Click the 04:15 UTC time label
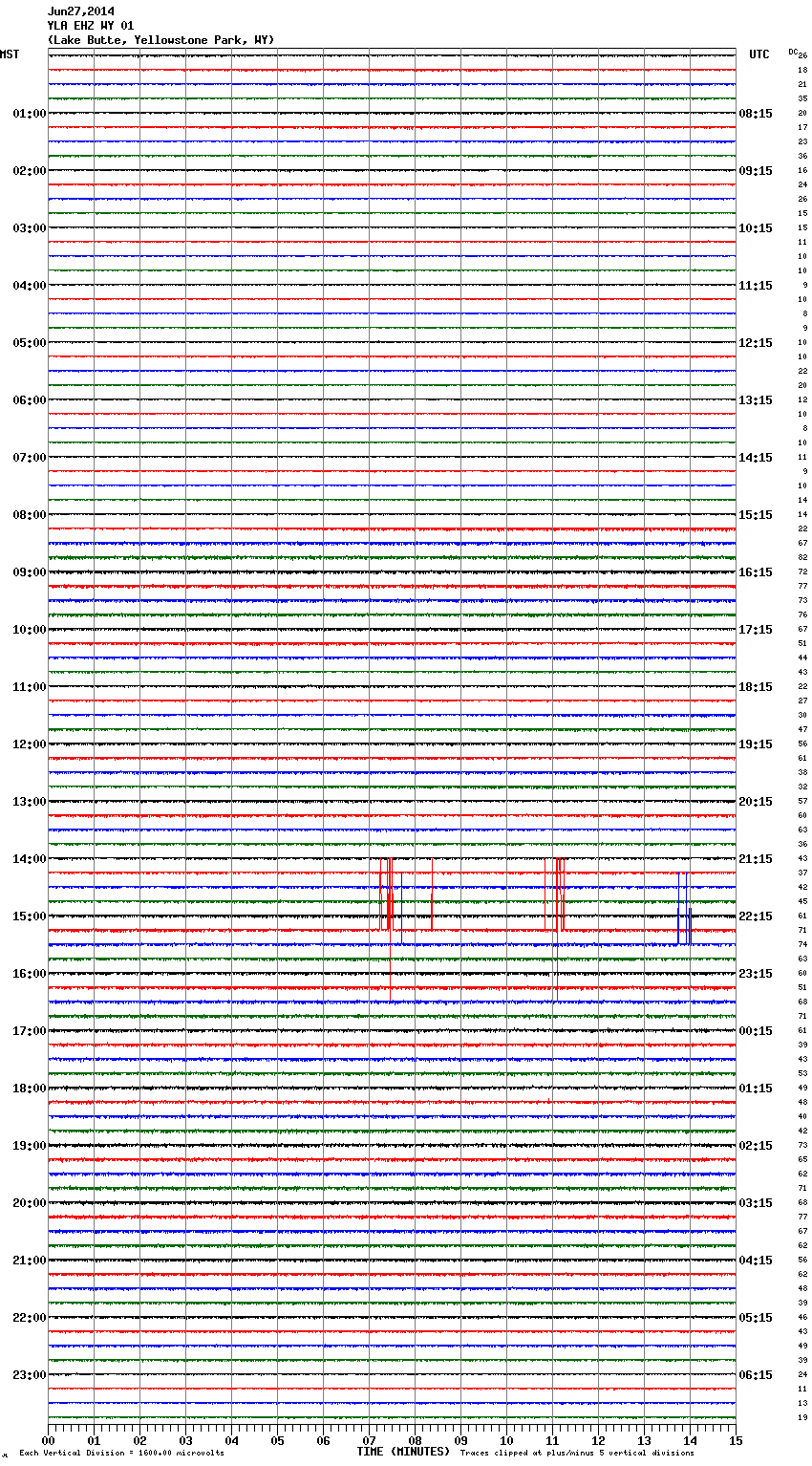Image resolution: width=812 pixels, height=1466 pixels. 756,1261
